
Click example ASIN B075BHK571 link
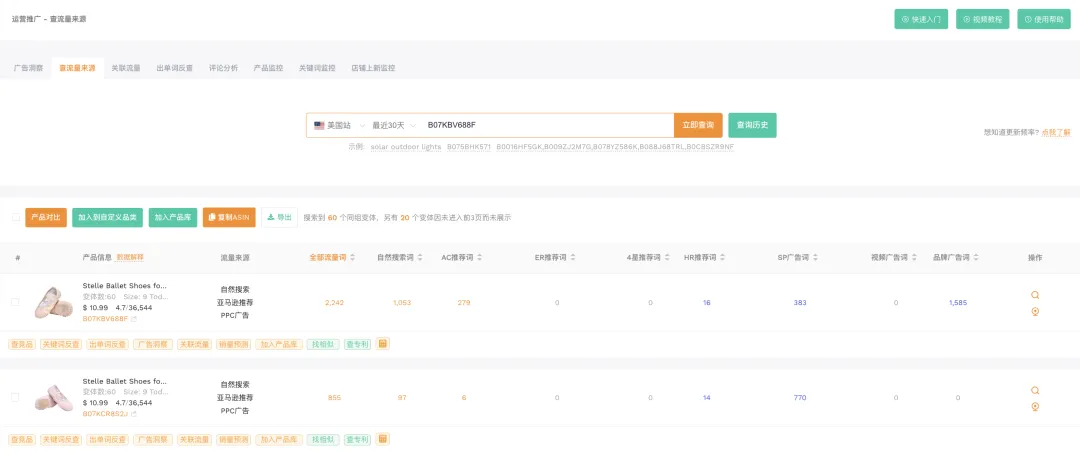(469, 147)
